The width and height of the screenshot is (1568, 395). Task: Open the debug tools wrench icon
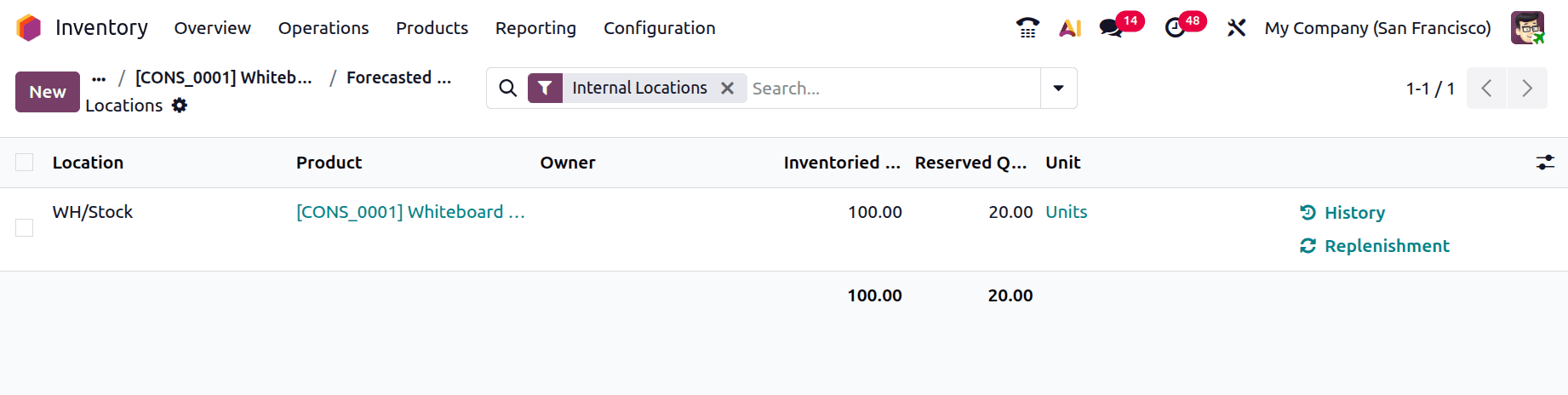click(x=1236, y=28)
